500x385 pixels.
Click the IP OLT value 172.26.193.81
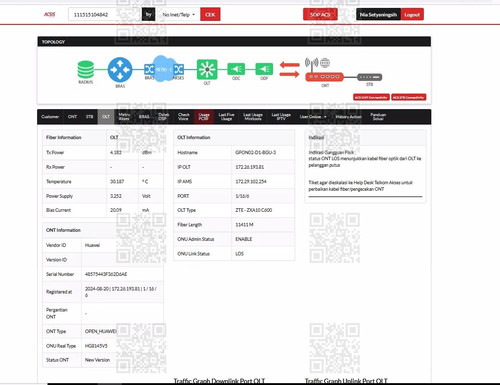tap(250, 167)
